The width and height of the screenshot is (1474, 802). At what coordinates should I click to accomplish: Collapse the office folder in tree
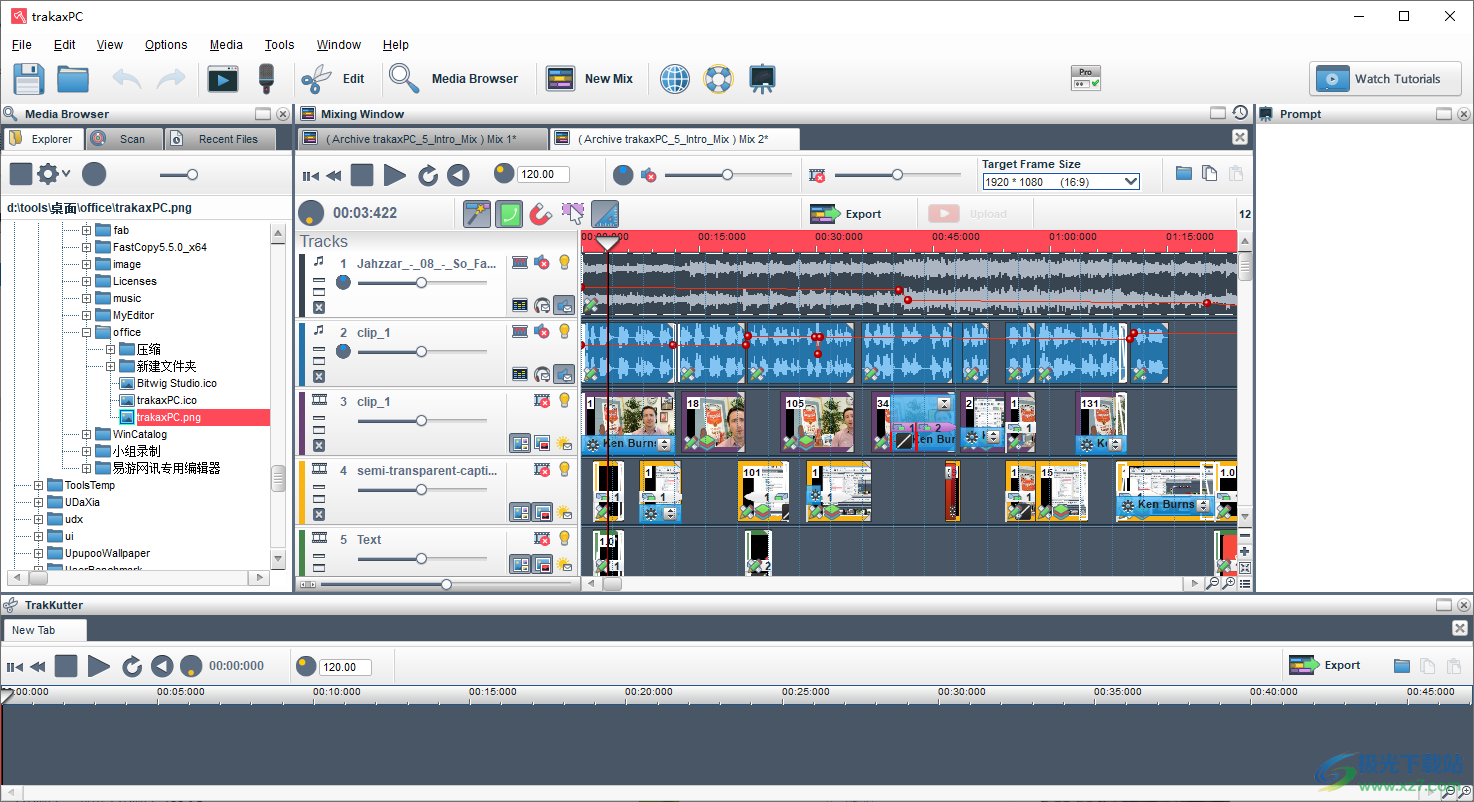coord(86,332)
